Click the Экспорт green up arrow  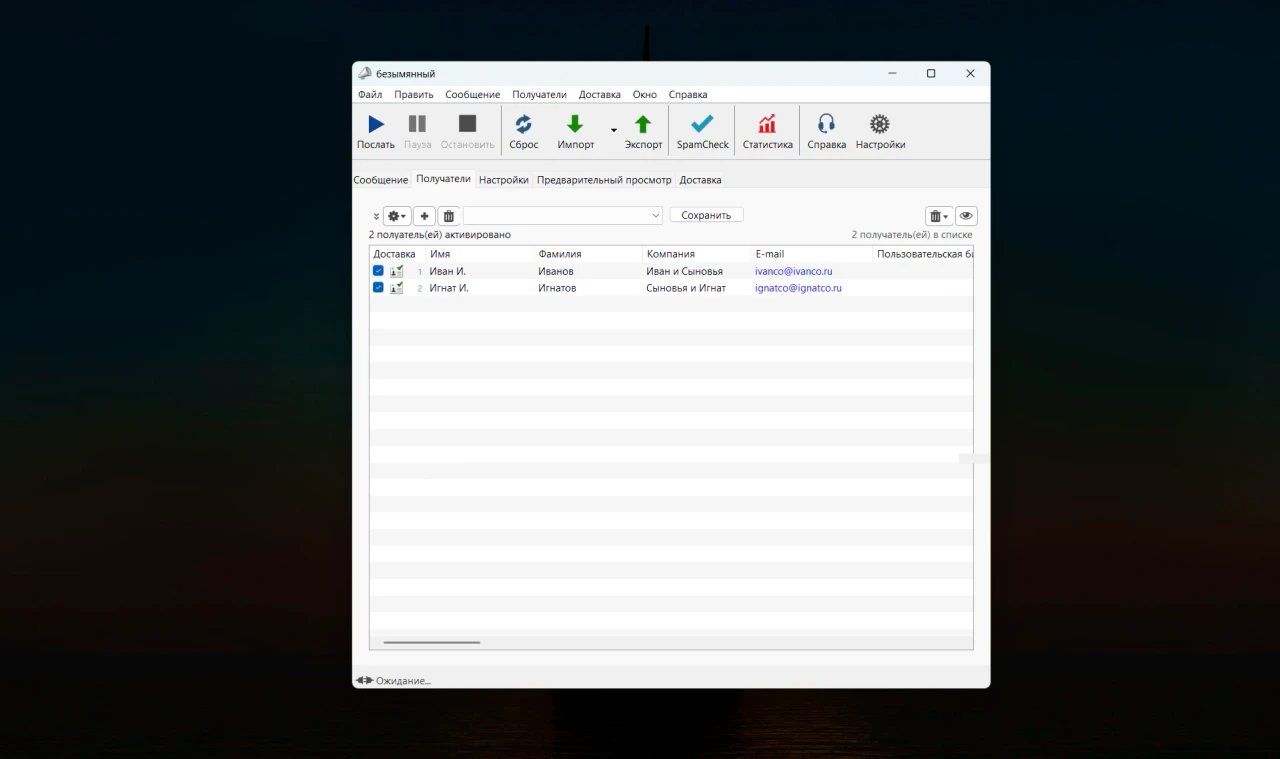(643, 124)
